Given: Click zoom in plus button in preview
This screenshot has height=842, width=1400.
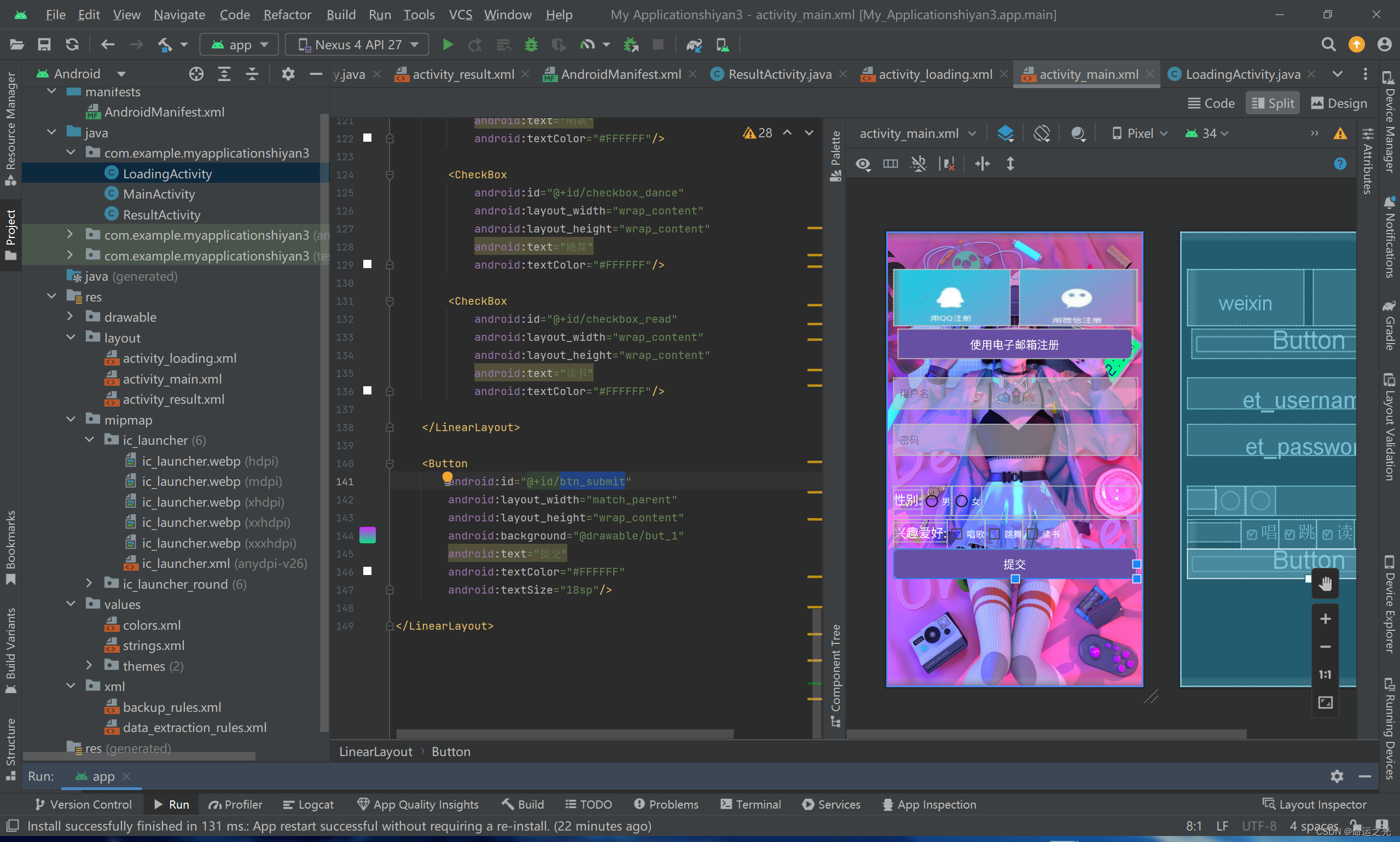Looking at the screenshot, I should tap(1325, 619).
